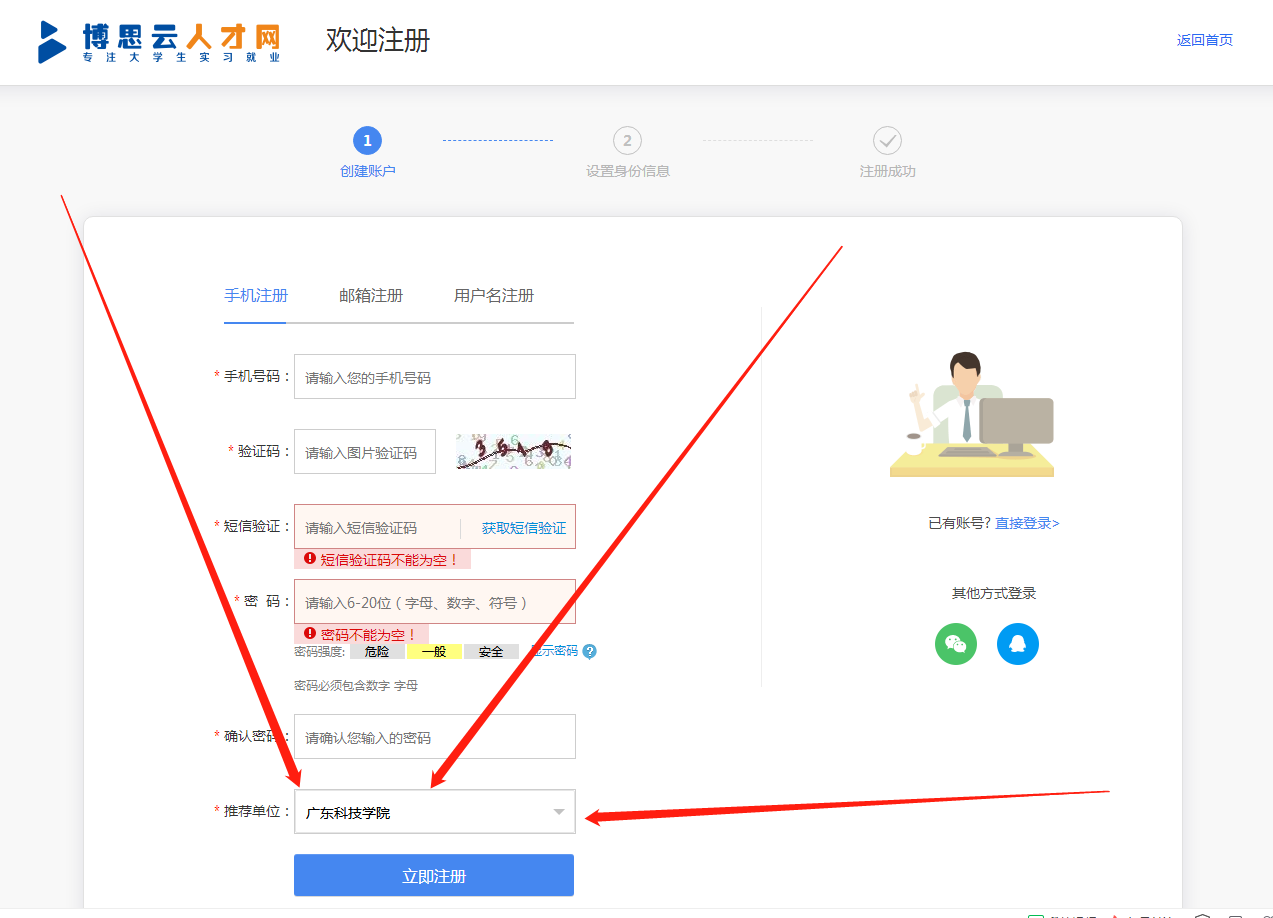Switch to the 邮箱注册 tab
Image resolution: width=1273 pixels, height=918 pixels.
[371, 296]
